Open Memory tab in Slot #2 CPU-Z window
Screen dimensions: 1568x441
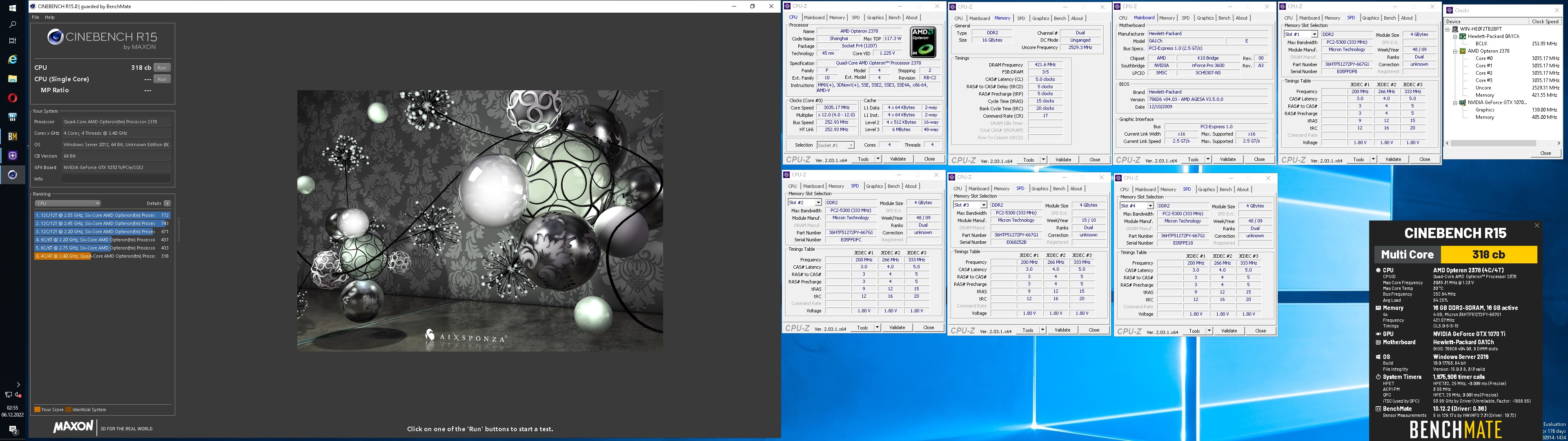tap(836, 186)
